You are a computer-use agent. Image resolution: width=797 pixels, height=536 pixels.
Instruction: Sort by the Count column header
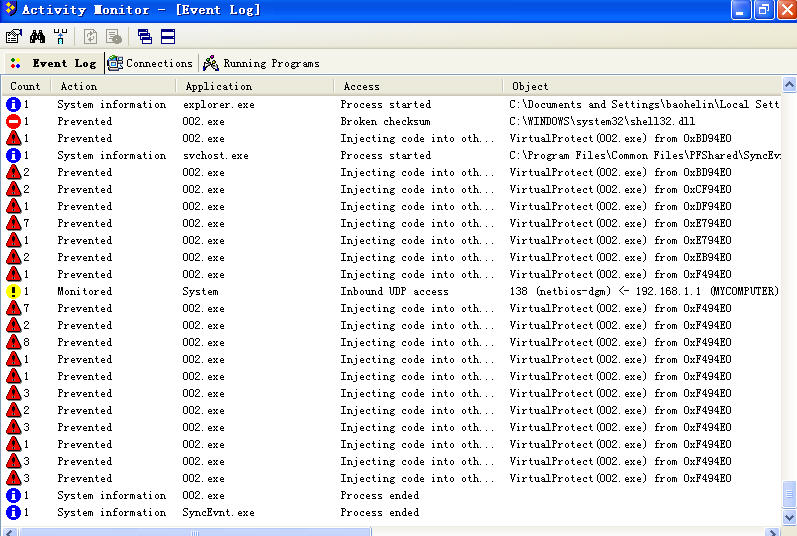[25, 86]
